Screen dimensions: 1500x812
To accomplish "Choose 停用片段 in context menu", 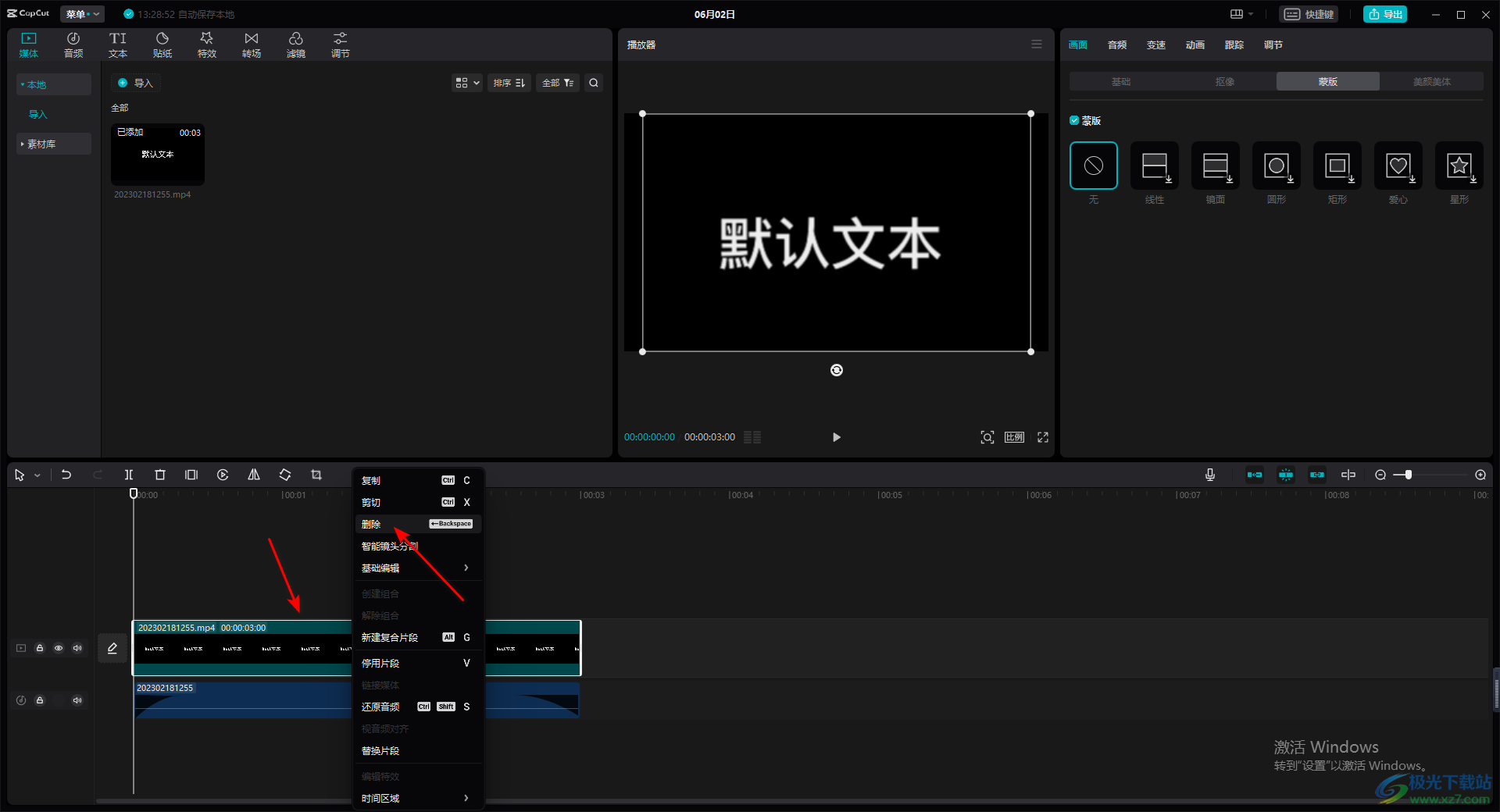I will (418, 663).
